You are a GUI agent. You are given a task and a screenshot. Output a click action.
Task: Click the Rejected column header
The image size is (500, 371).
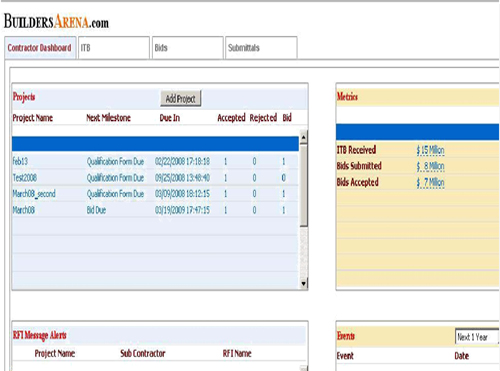pyautogui.click(x=263, y=118)
